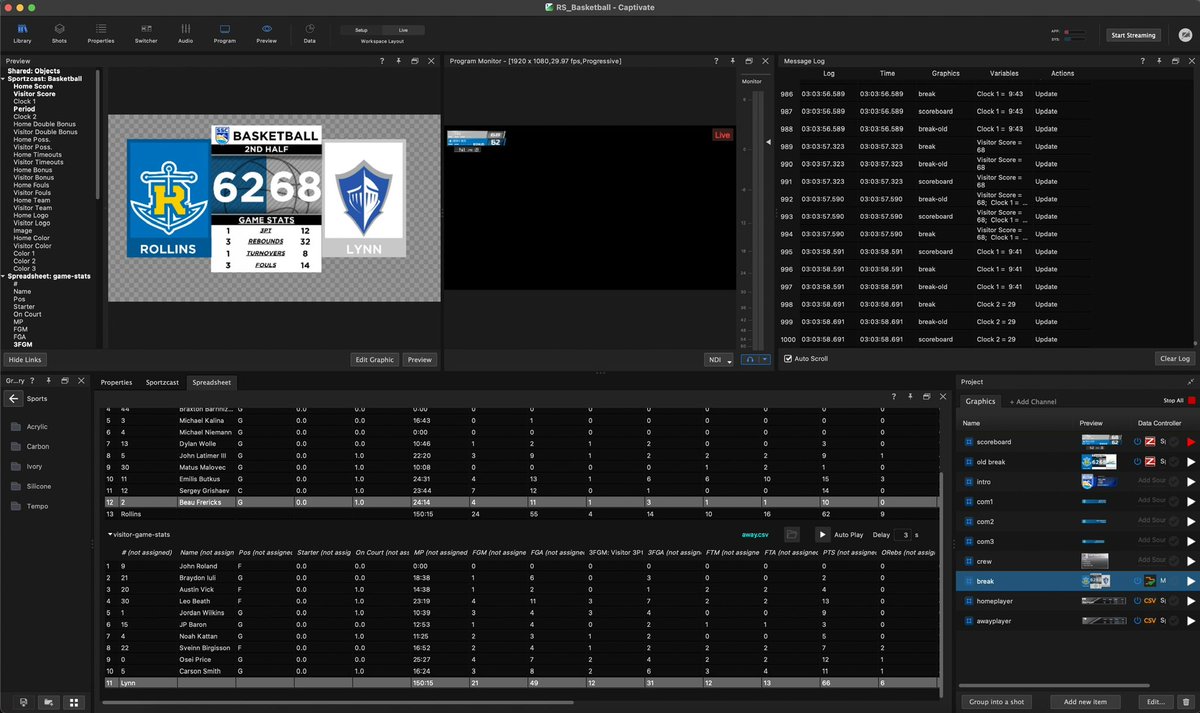1200x713 pixels.
Task: Toggle power for homeplayer data controller
Action: 1137,601
